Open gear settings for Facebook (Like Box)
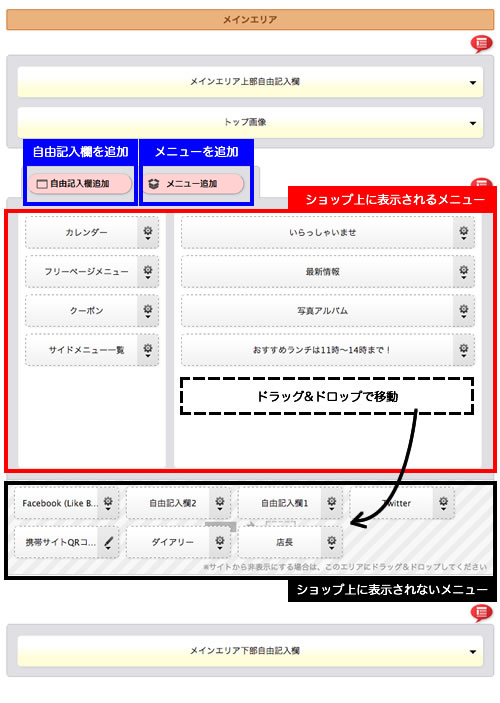 (x=108, y=503)
